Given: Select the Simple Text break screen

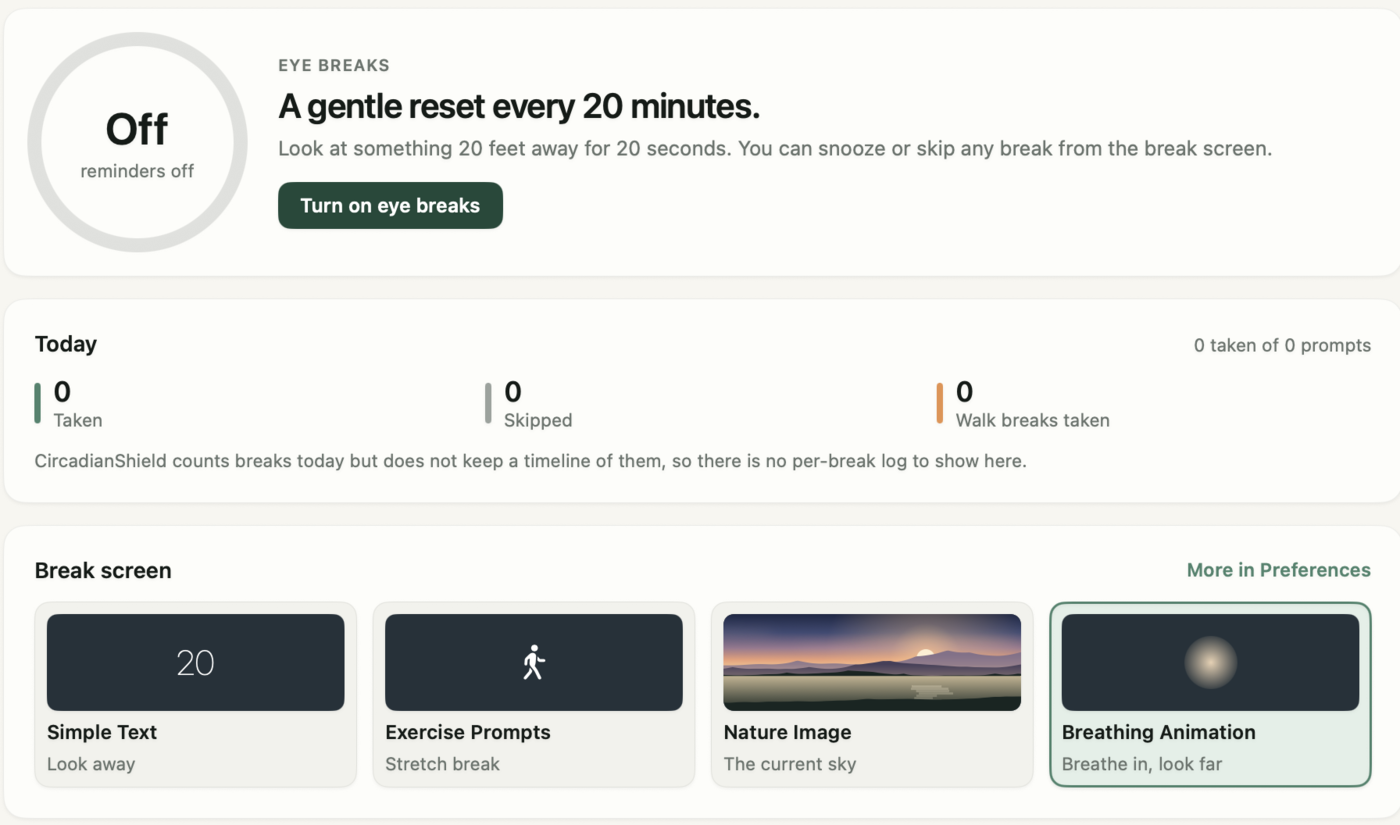Looking at the screenshot, I should (x=195, y=694).
